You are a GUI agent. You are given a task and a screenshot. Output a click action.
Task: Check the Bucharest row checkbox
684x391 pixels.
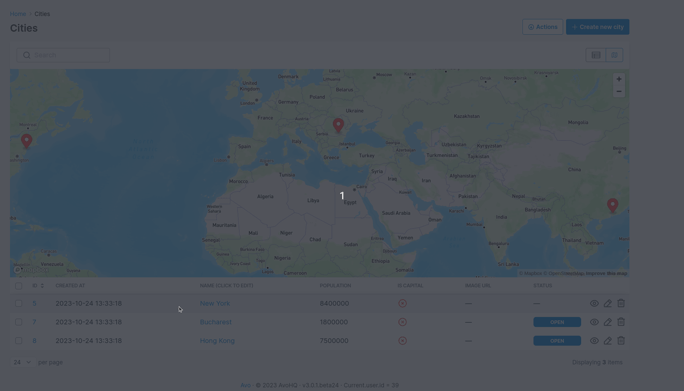click(18, 322)
